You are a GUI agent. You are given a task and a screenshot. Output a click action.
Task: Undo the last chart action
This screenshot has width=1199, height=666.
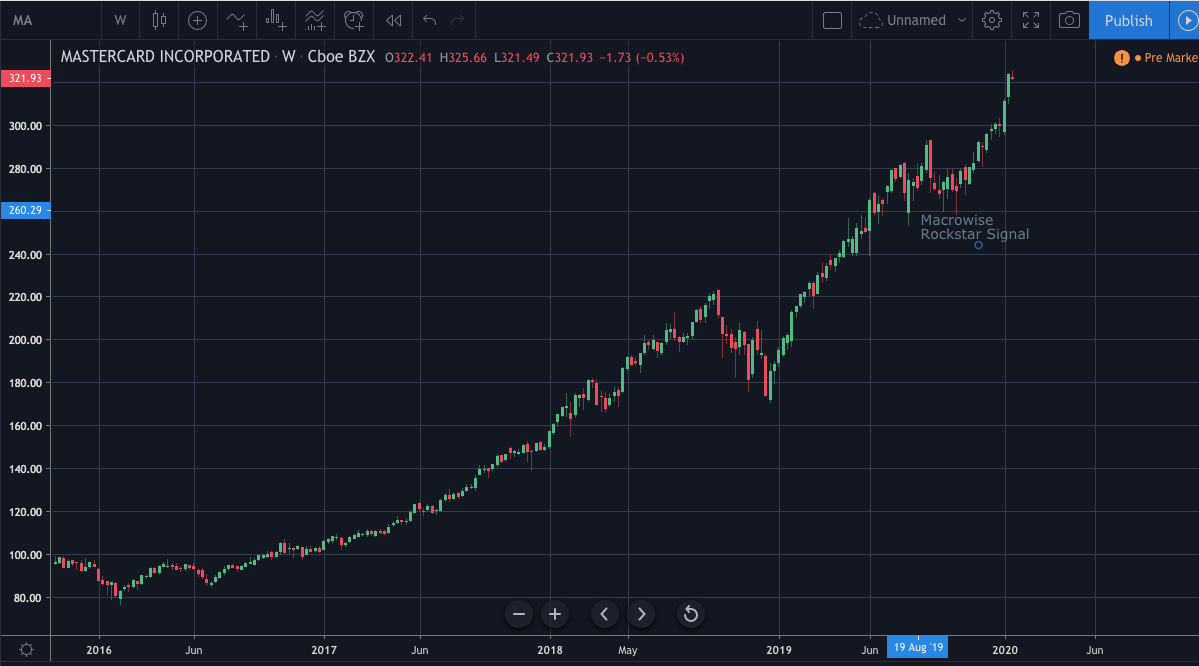coord(429,21)
